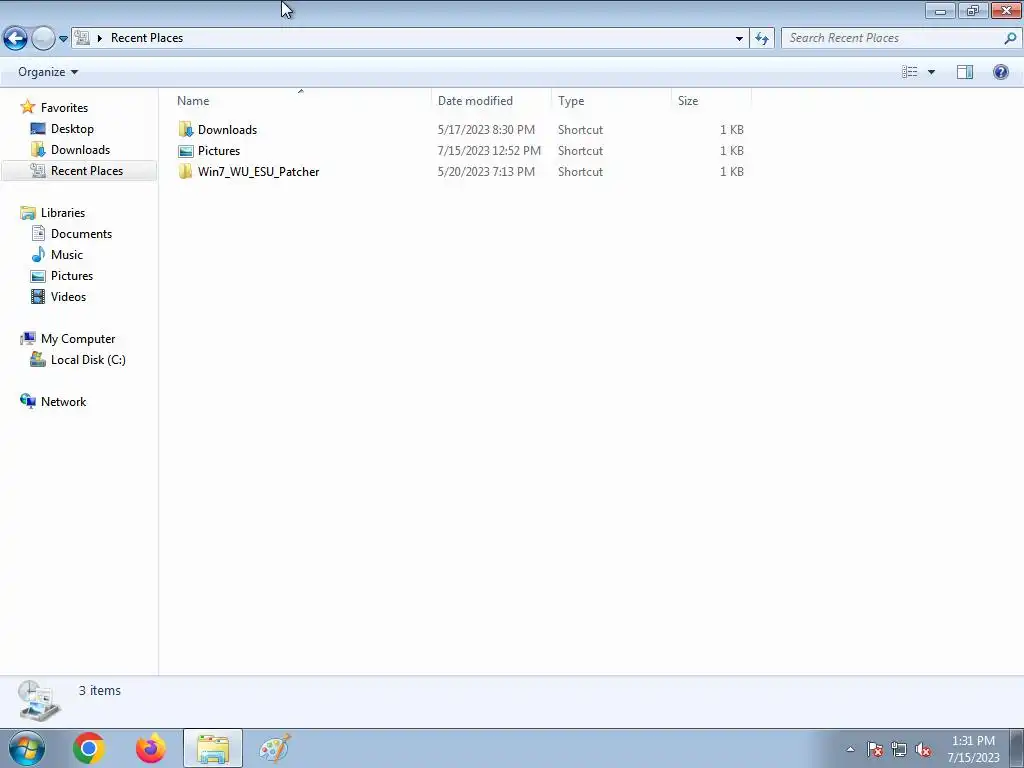
Task: Open the Videos library
Action: click(x=69, y=296)
